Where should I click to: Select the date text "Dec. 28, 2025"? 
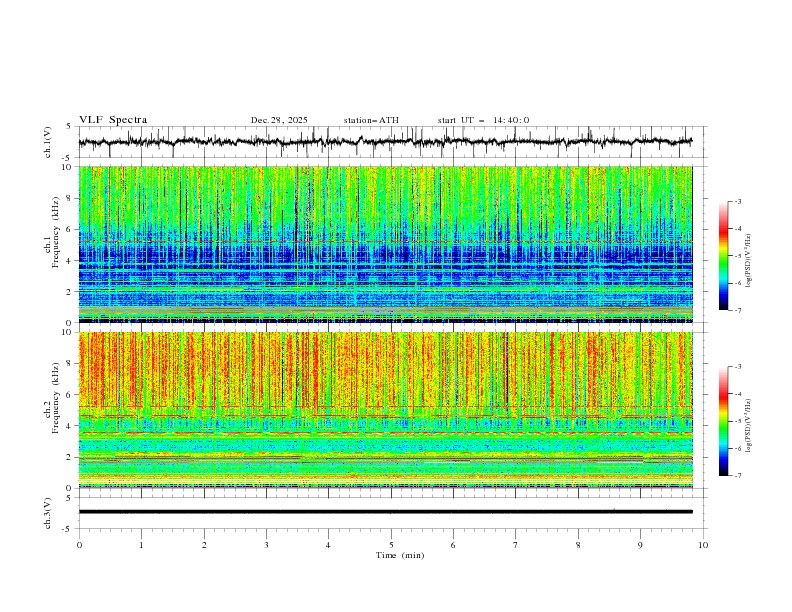(279, 120)
